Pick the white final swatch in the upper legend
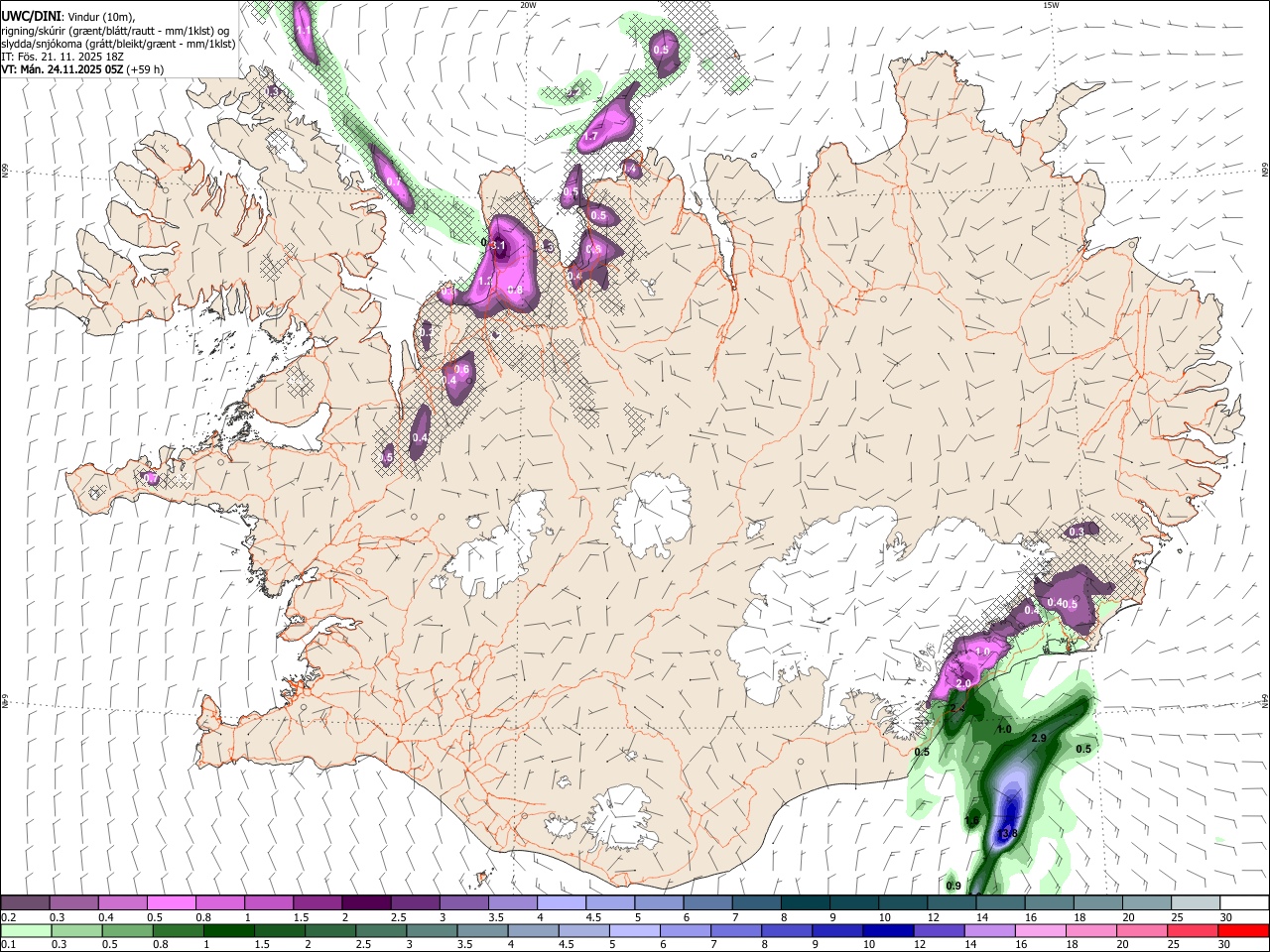 [x=1244, y=903]
